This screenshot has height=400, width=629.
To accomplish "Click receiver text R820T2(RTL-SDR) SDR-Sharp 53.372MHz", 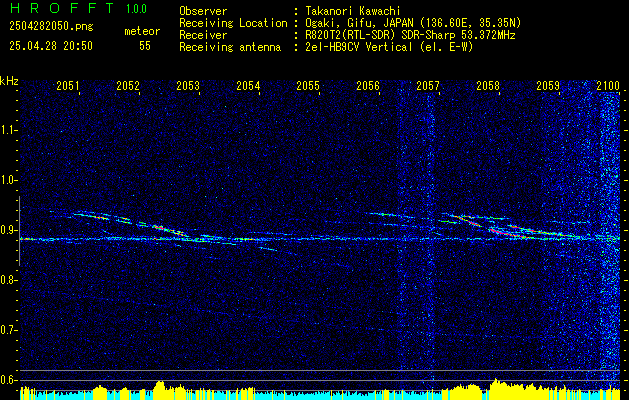I will (410, 35).
